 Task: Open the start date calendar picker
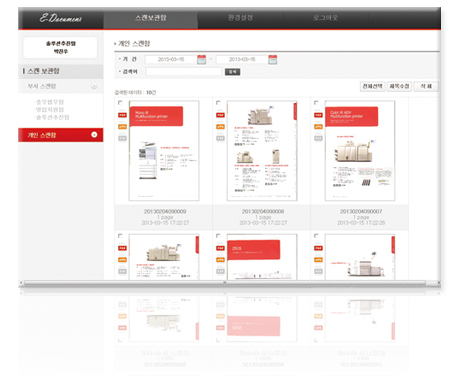pyautogui.click(x=201, y=60)
